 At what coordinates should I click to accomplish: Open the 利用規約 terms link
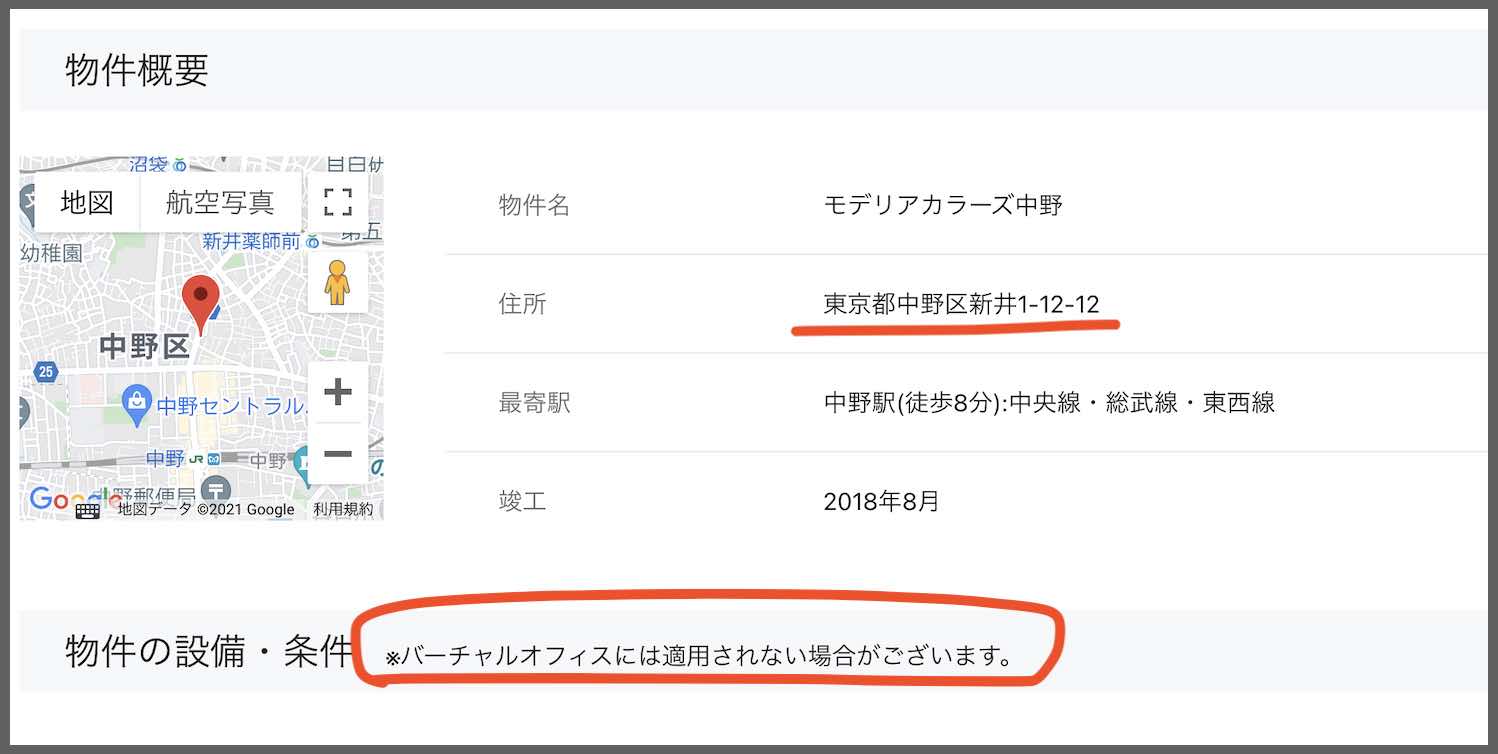344,510
